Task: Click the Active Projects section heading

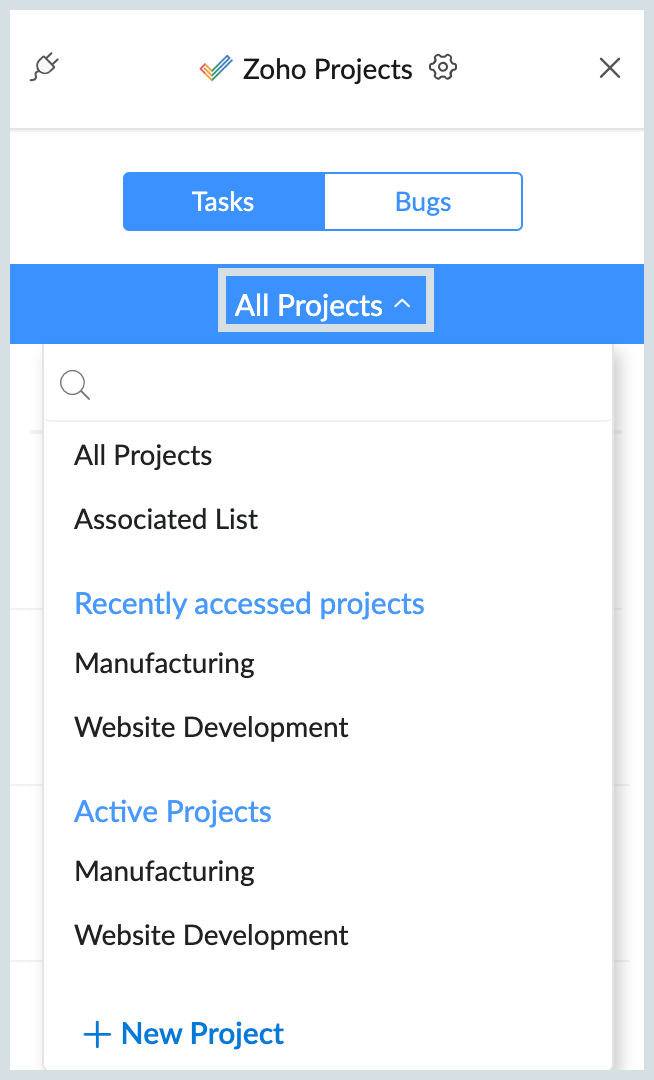Action: click(x=173, y=811)
